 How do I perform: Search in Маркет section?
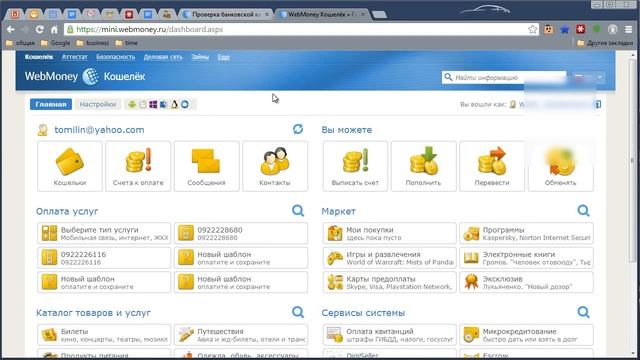click(583, 211)
